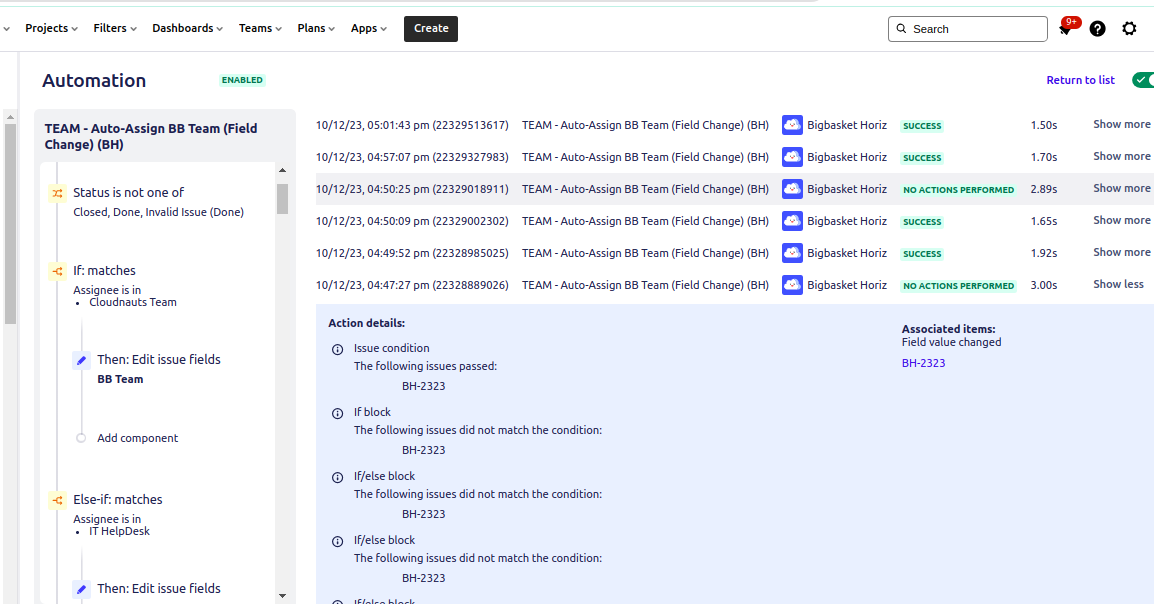Click info icon beside Issue condition

[337, 349]
